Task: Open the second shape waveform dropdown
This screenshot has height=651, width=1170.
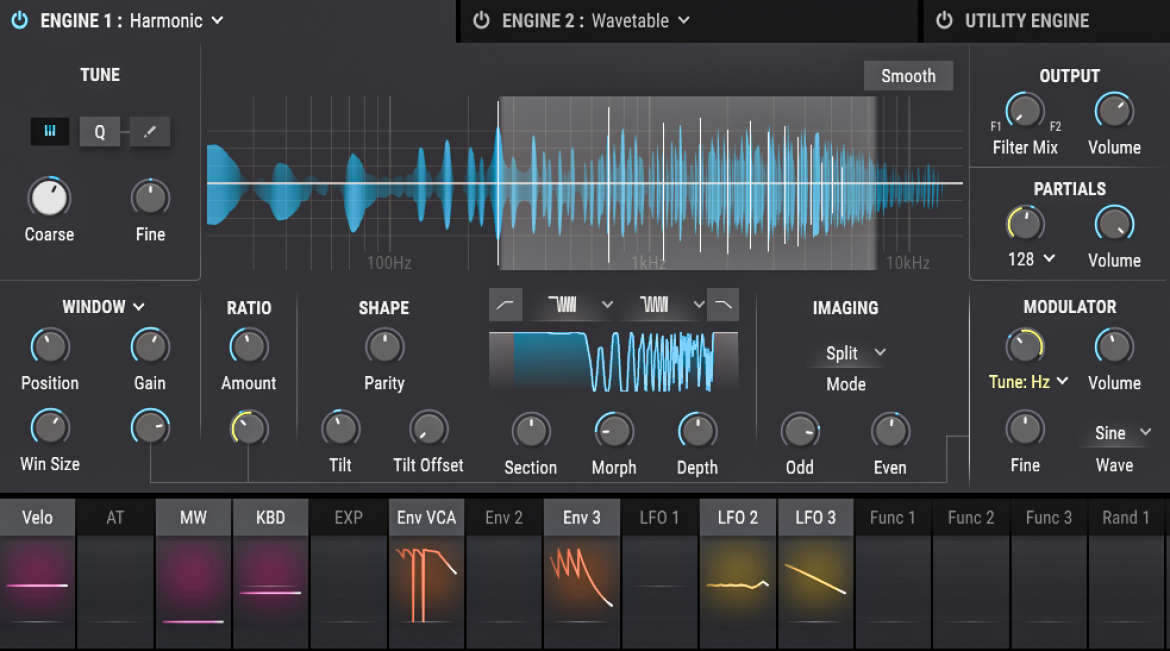Action: (x=672, y=305)
